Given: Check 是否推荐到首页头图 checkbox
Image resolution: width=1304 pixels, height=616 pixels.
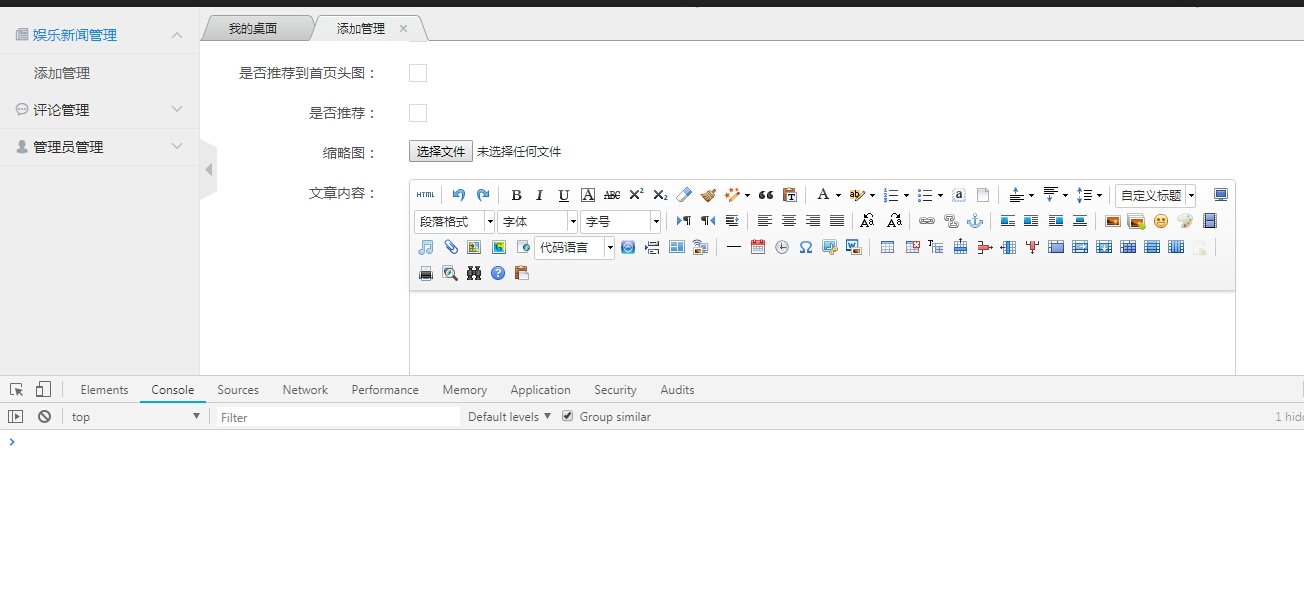Looking at the screenshot, I should (418, 73).
